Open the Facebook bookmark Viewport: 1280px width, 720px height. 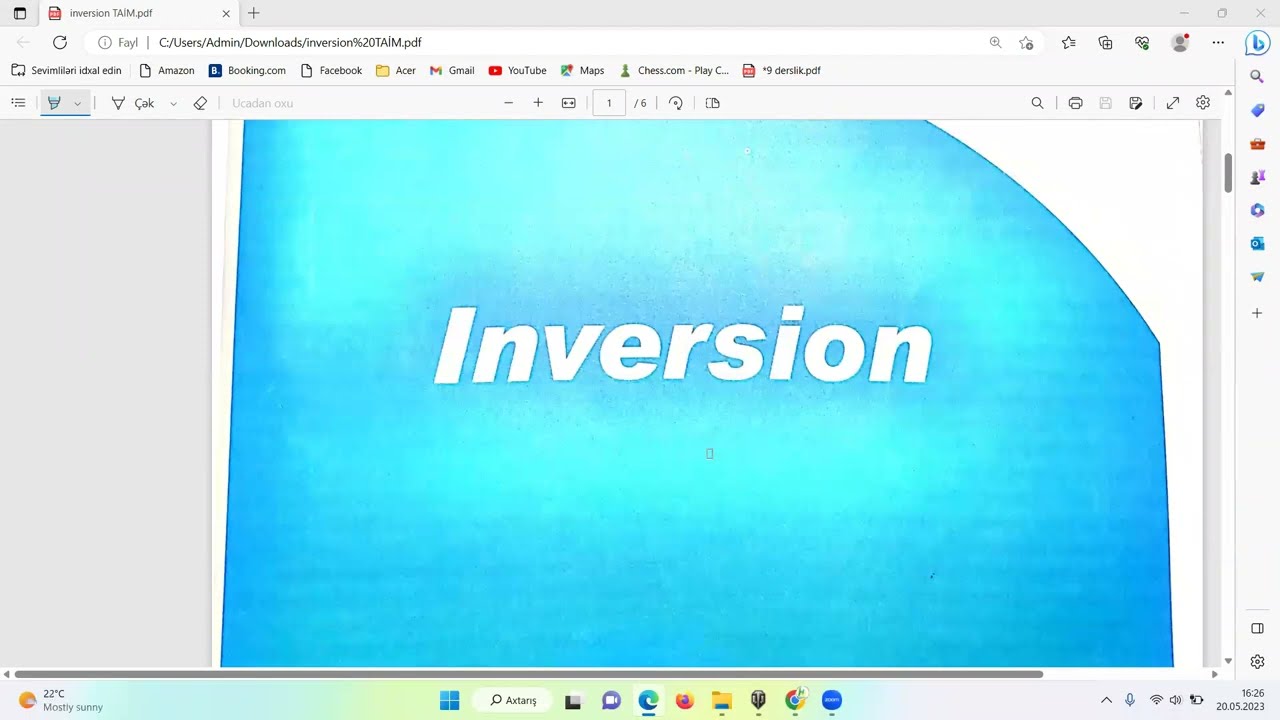[x=331, y=70]
